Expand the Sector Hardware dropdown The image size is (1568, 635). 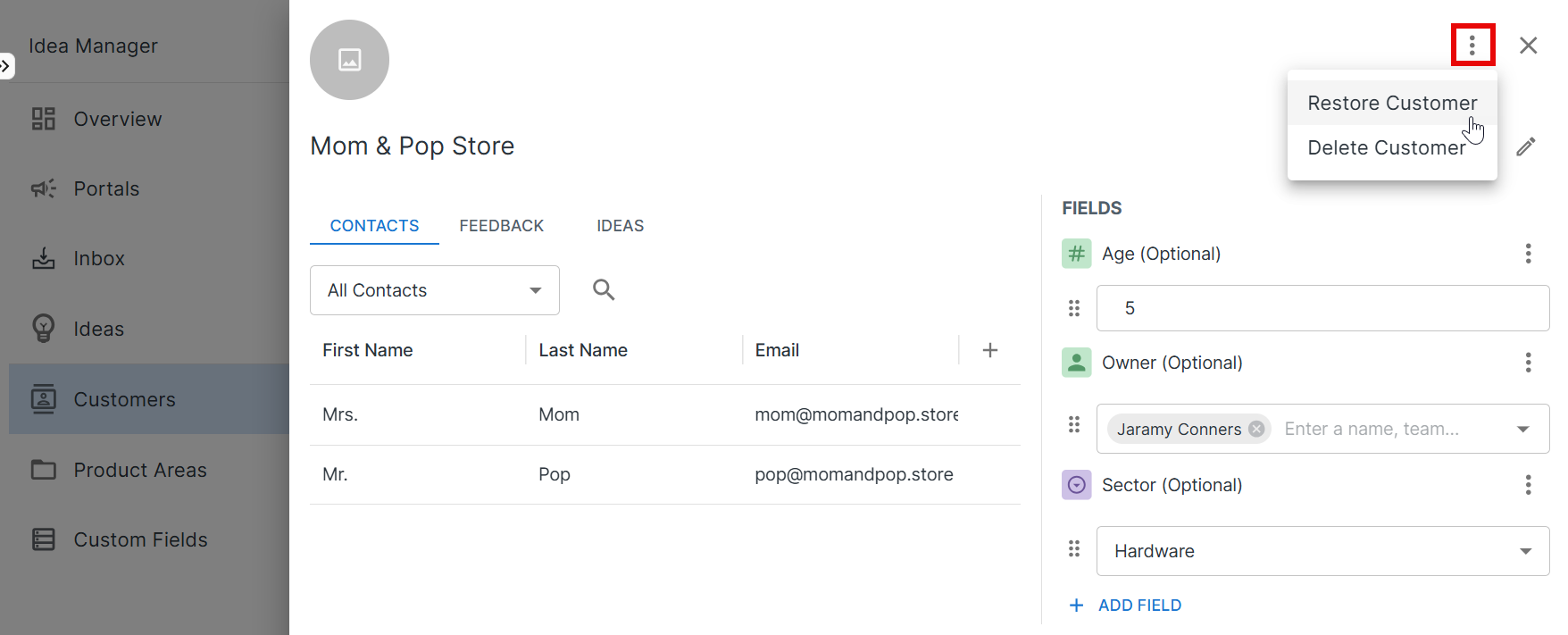click(1525, 551)
